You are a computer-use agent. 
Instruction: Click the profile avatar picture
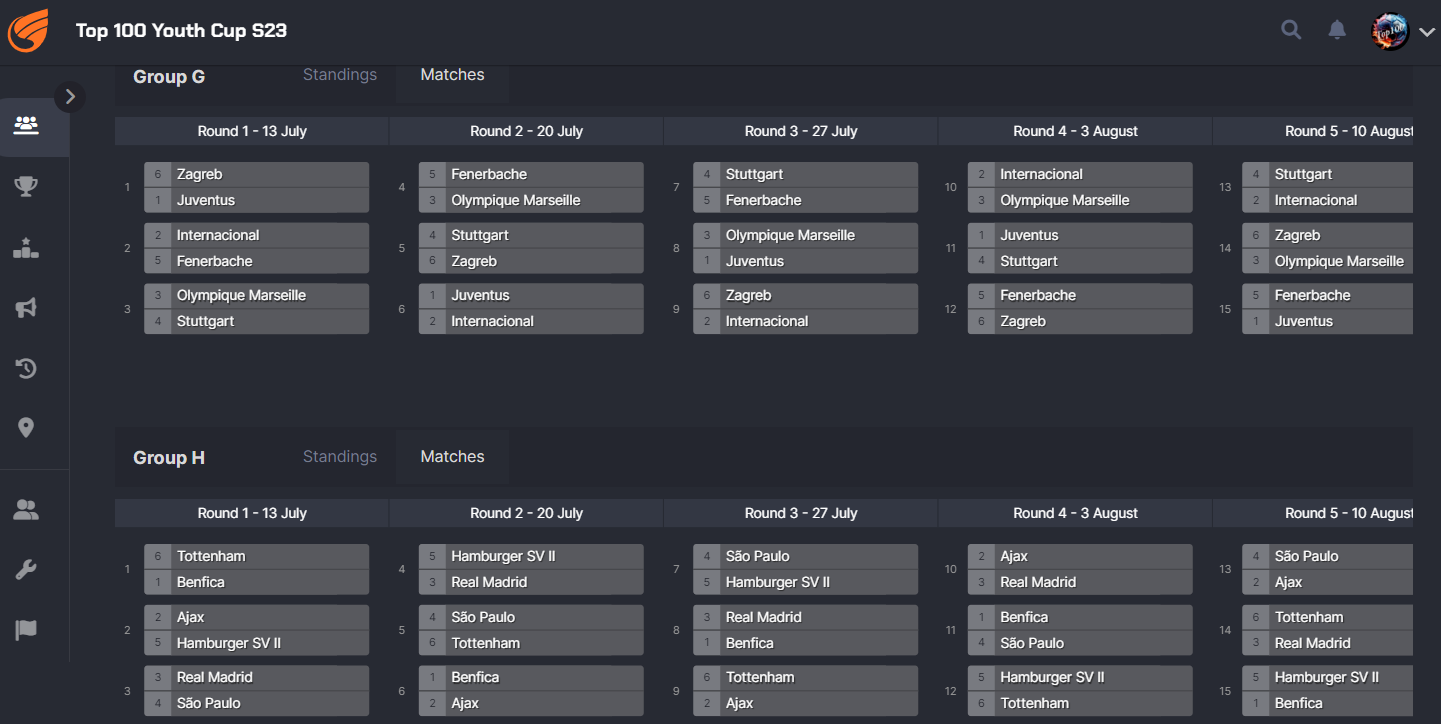[1390, 32]
